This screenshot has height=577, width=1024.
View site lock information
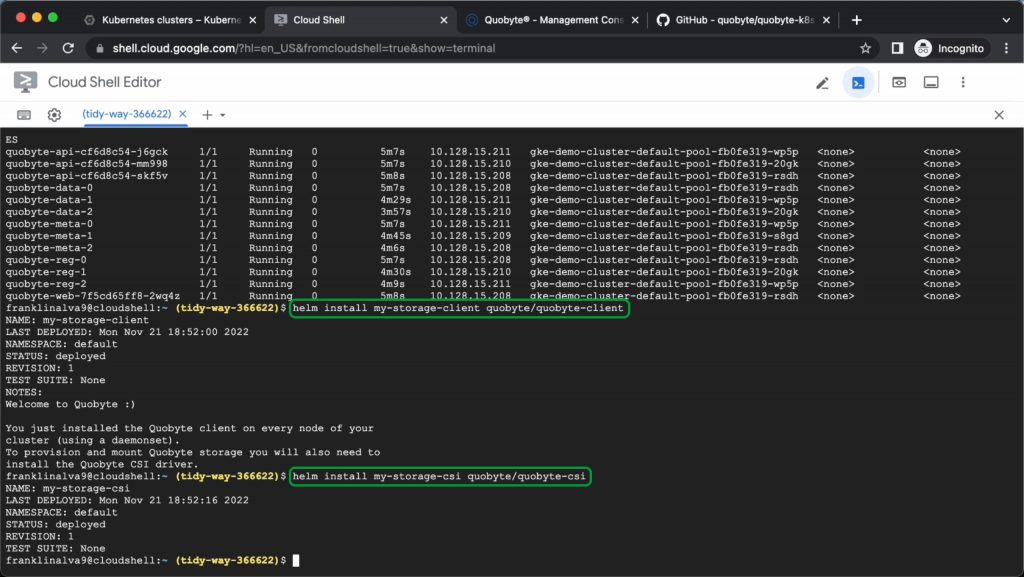tap(99, 48)
